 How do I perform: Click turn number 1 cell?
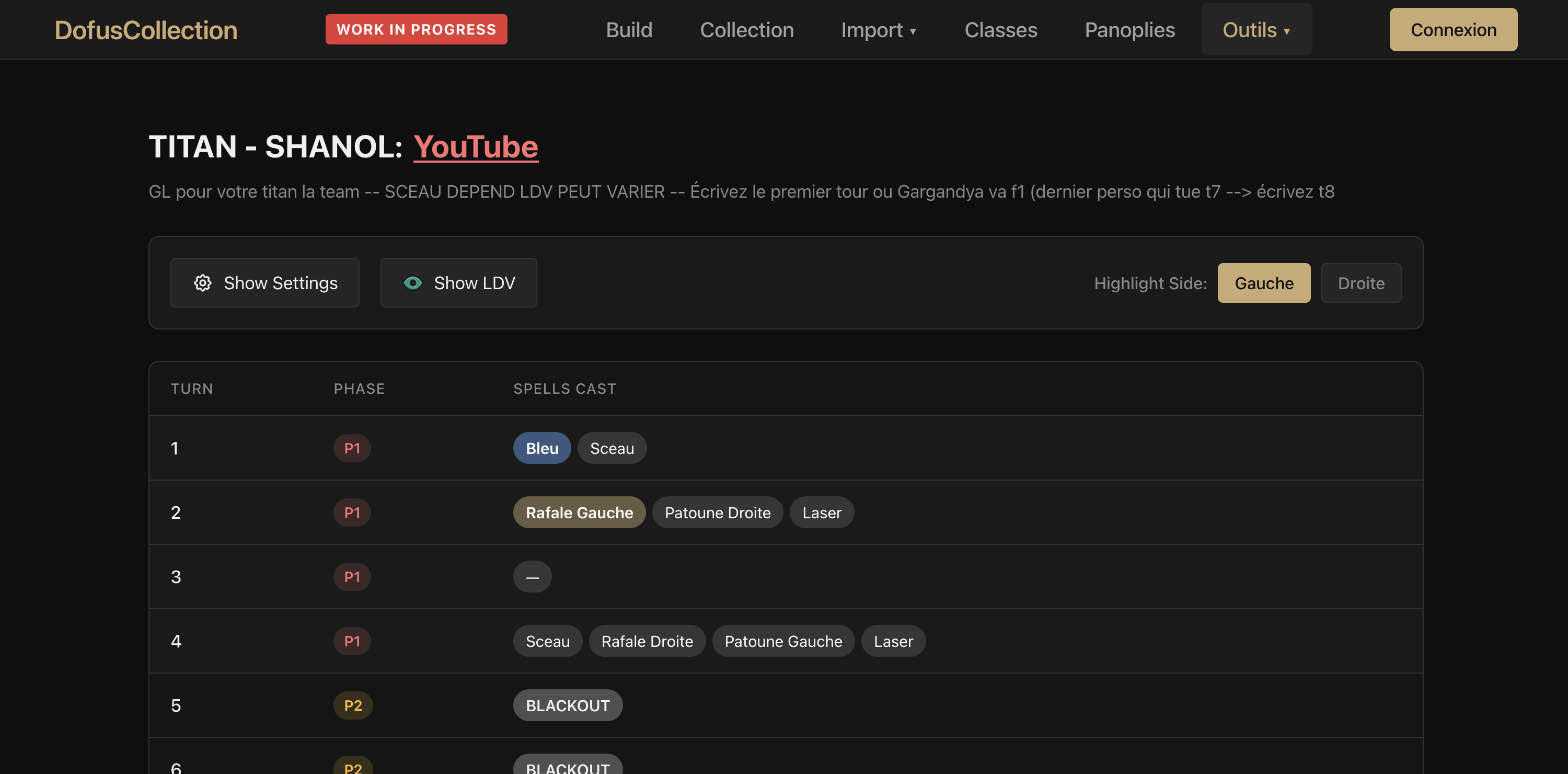click(175, 448)
